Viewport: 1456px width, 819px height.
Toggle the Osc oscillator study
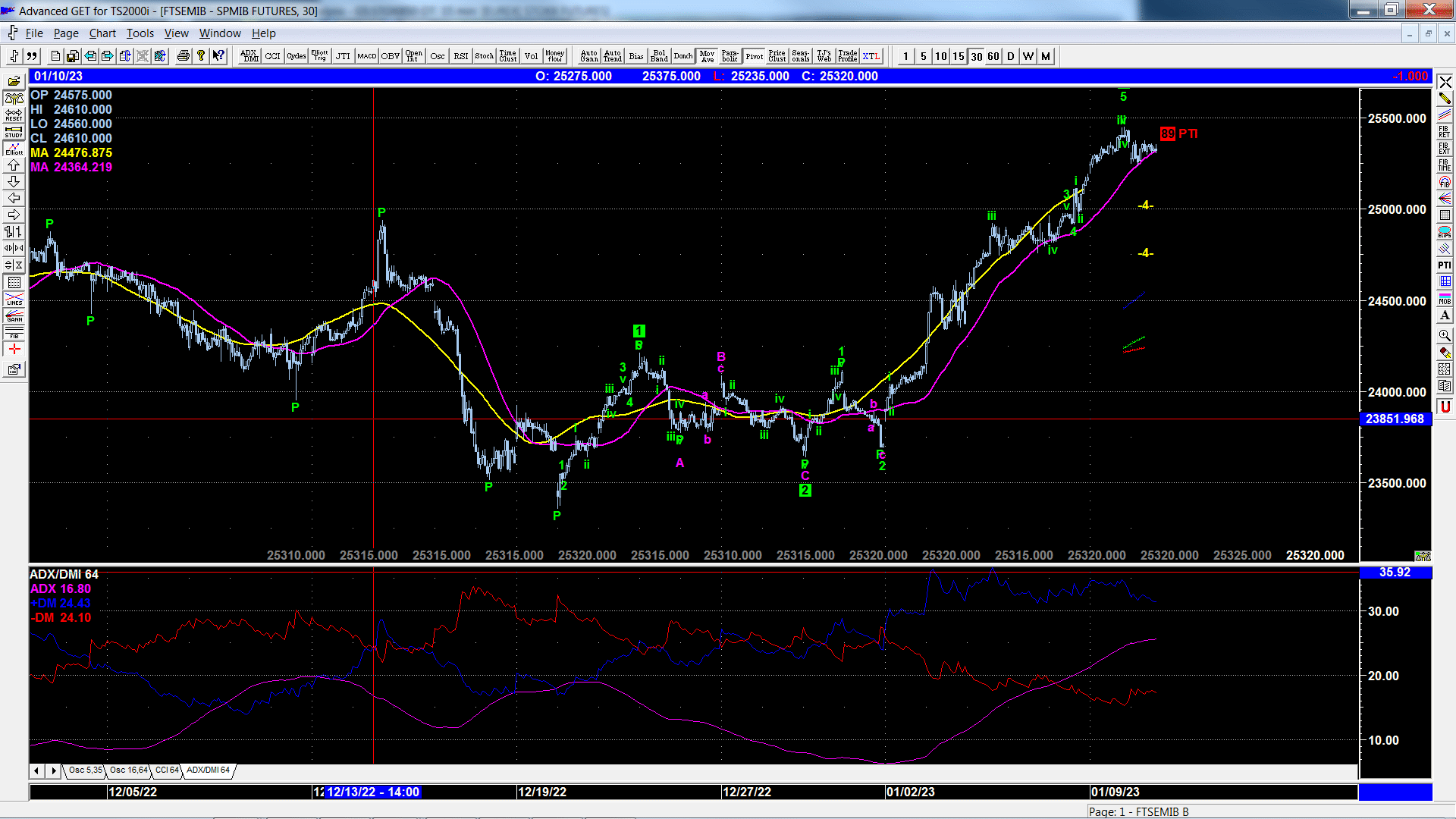tap(437, 56)
